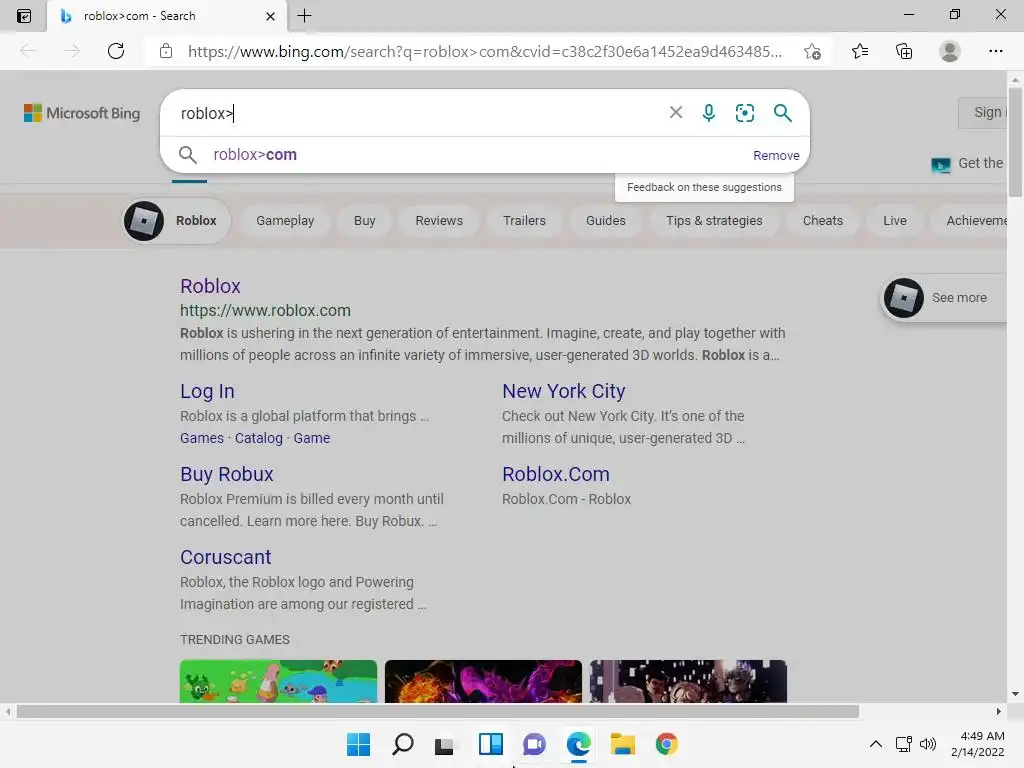Screen dimensions: 1024x768
Task: Open volume control in system tray
Action: [927, 744]
